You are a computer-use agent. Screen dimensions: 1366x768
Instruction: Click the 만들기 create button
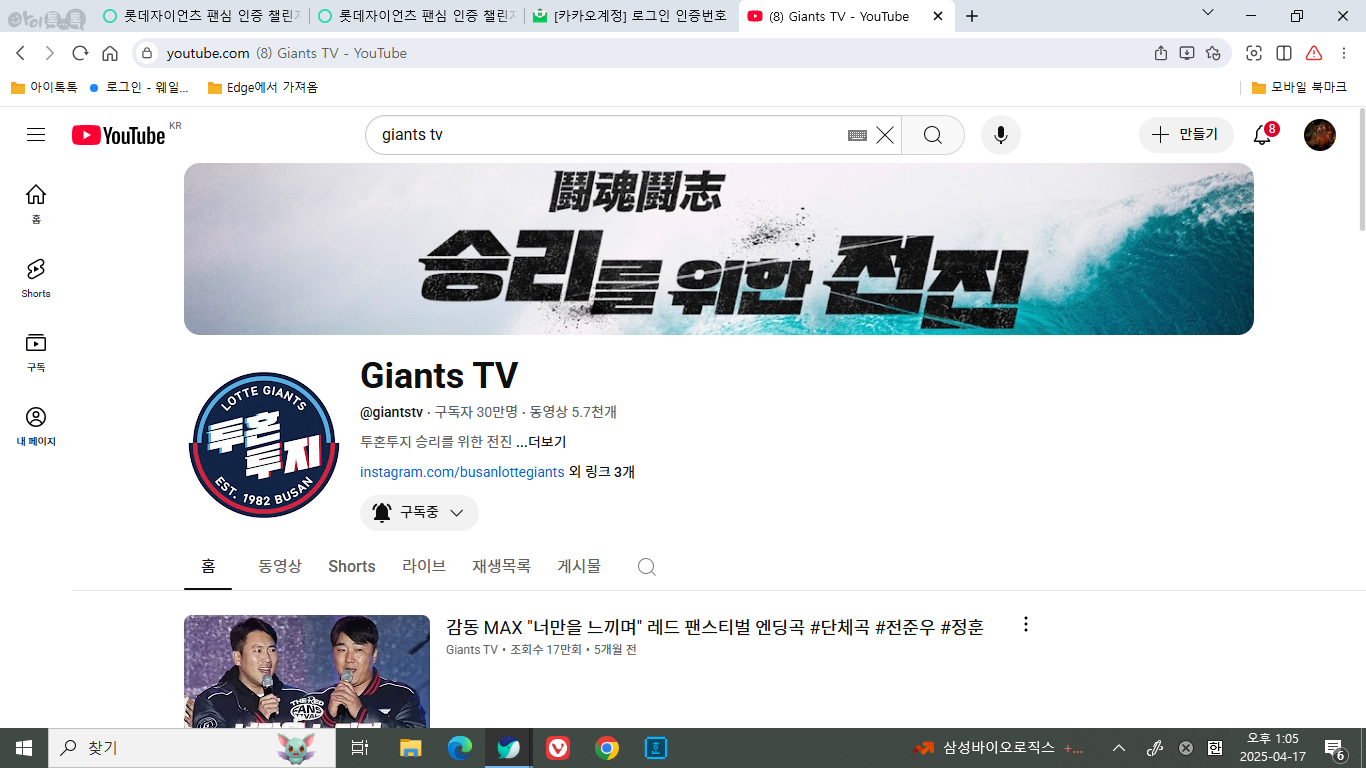[1186, 135]
